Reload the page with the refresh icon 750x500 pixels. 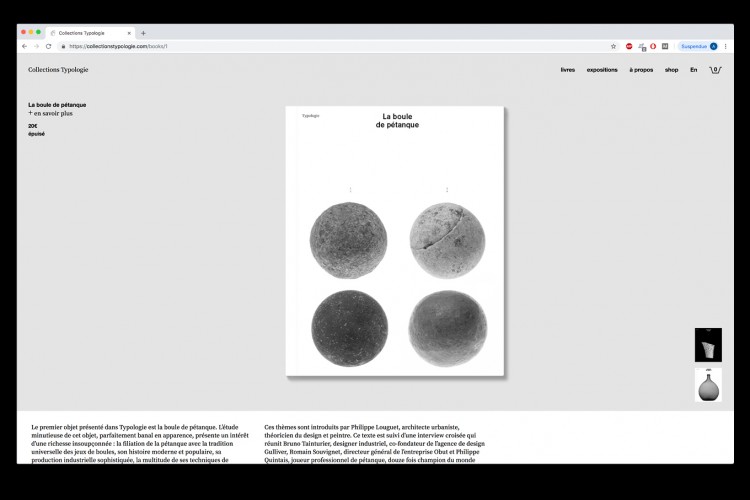(48, 46)
